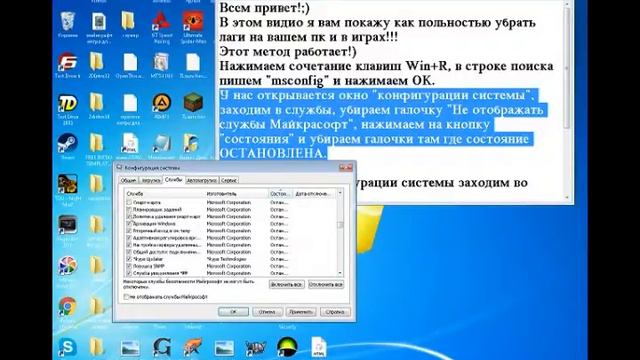This screenshot has height=360, width=640.
Task: Open the folder next to Skype icon
Action: (x=97, y=347)
